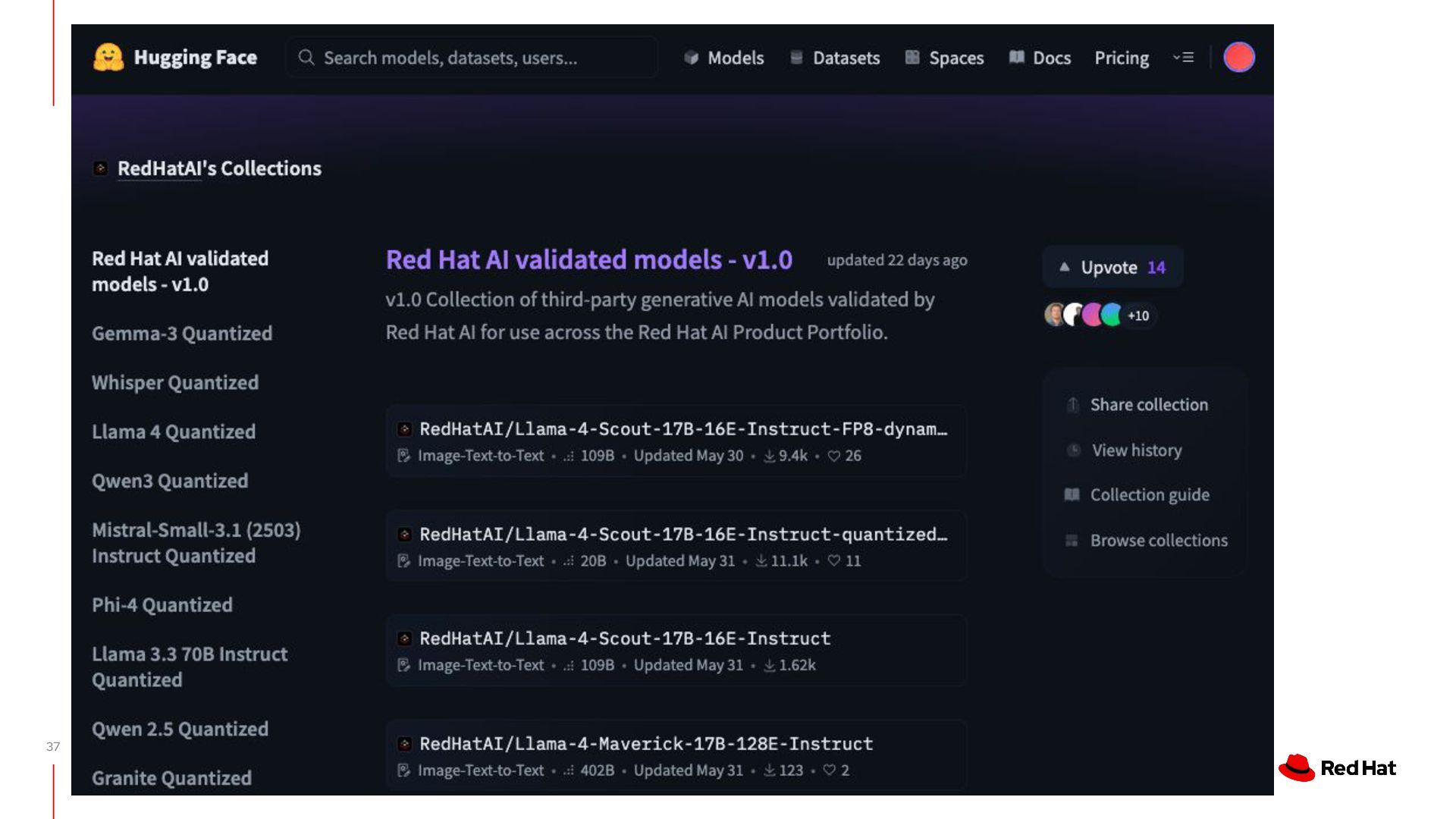
Task: Click the Share collection icon
Action: (1072, 405)
